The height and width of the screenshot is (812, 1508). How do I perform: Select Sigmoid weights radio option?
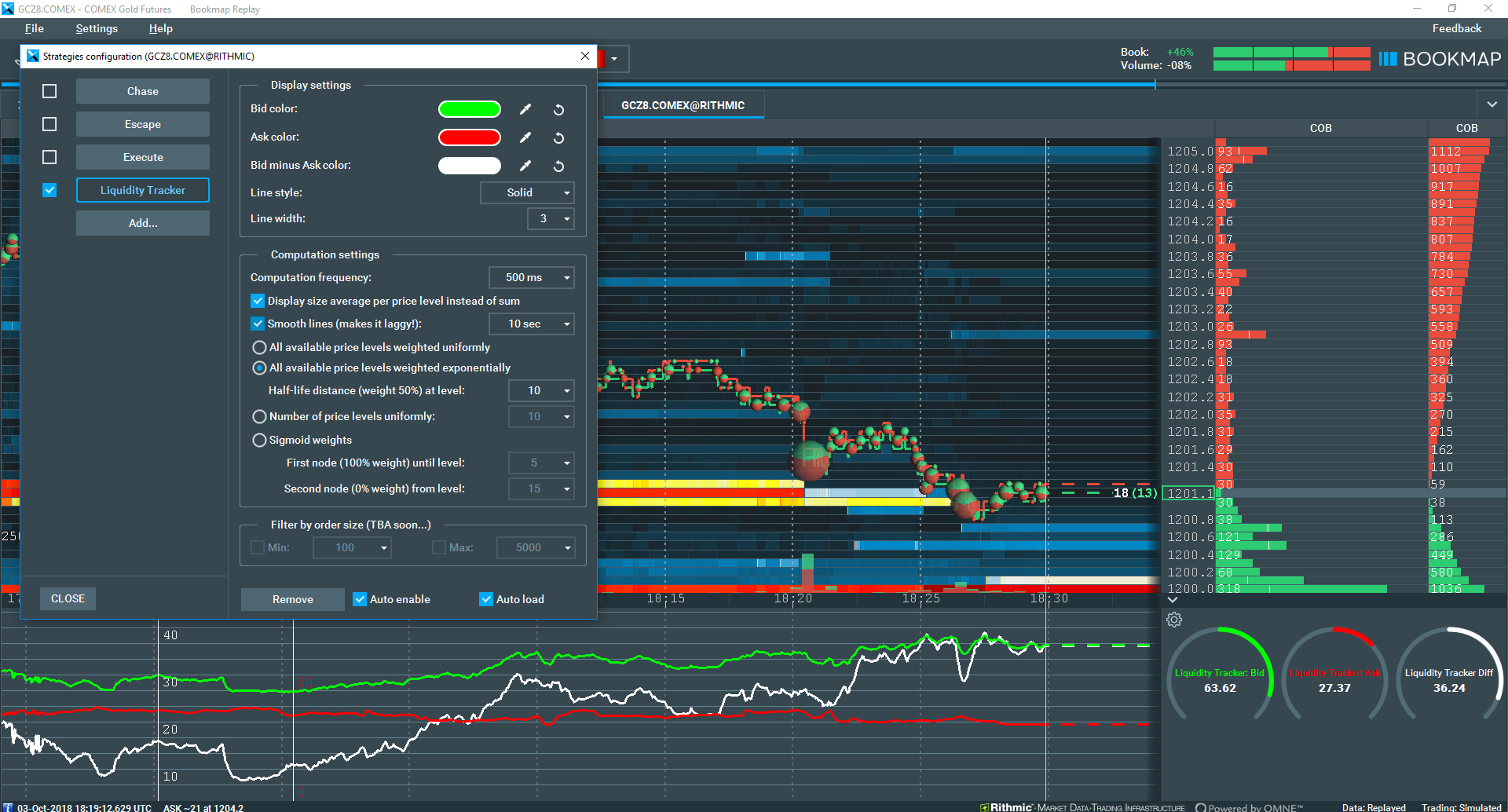pos(259,440)
